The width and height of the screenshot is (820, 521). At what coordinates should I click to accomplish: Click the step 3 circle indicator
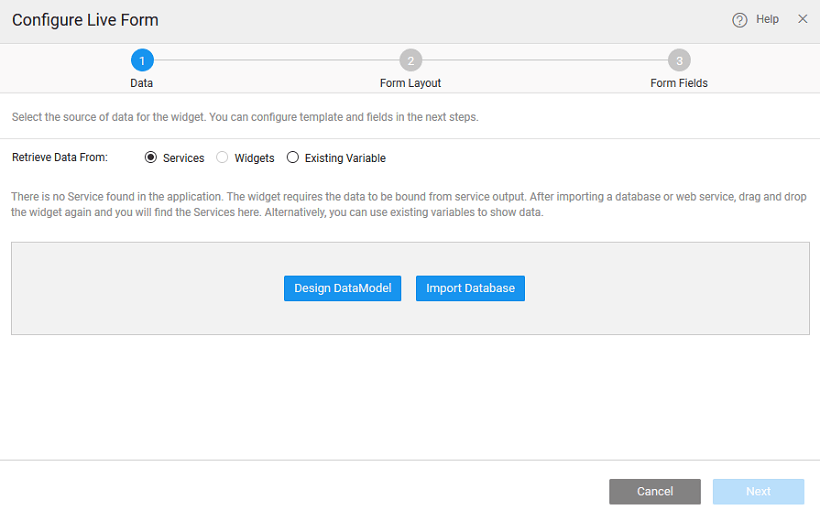point(679,60)
